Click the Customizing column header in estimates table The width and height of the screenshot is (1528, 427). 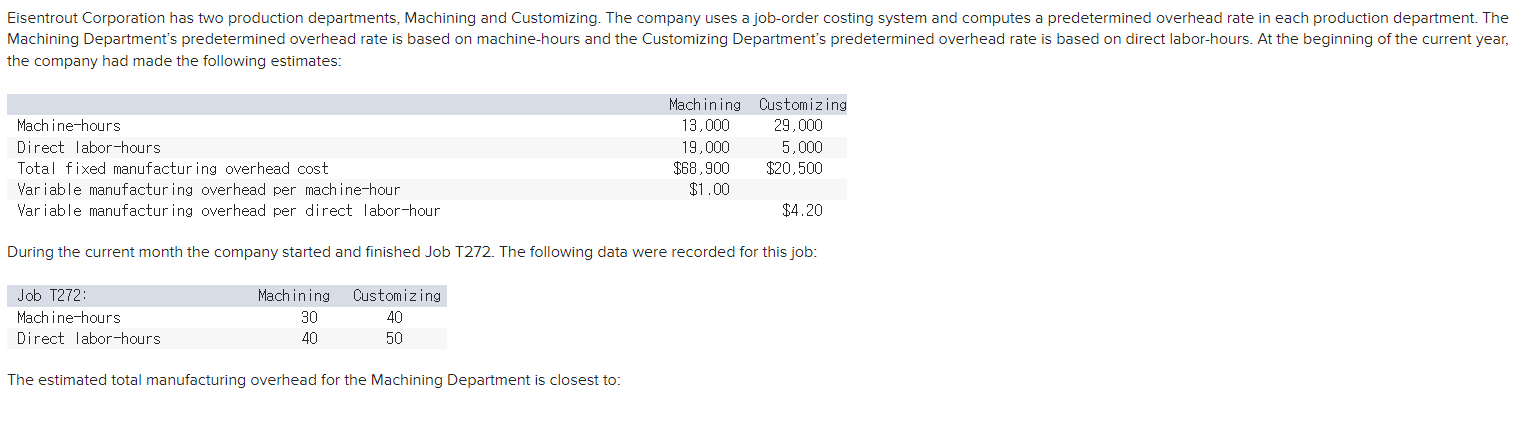click(803, 105)
